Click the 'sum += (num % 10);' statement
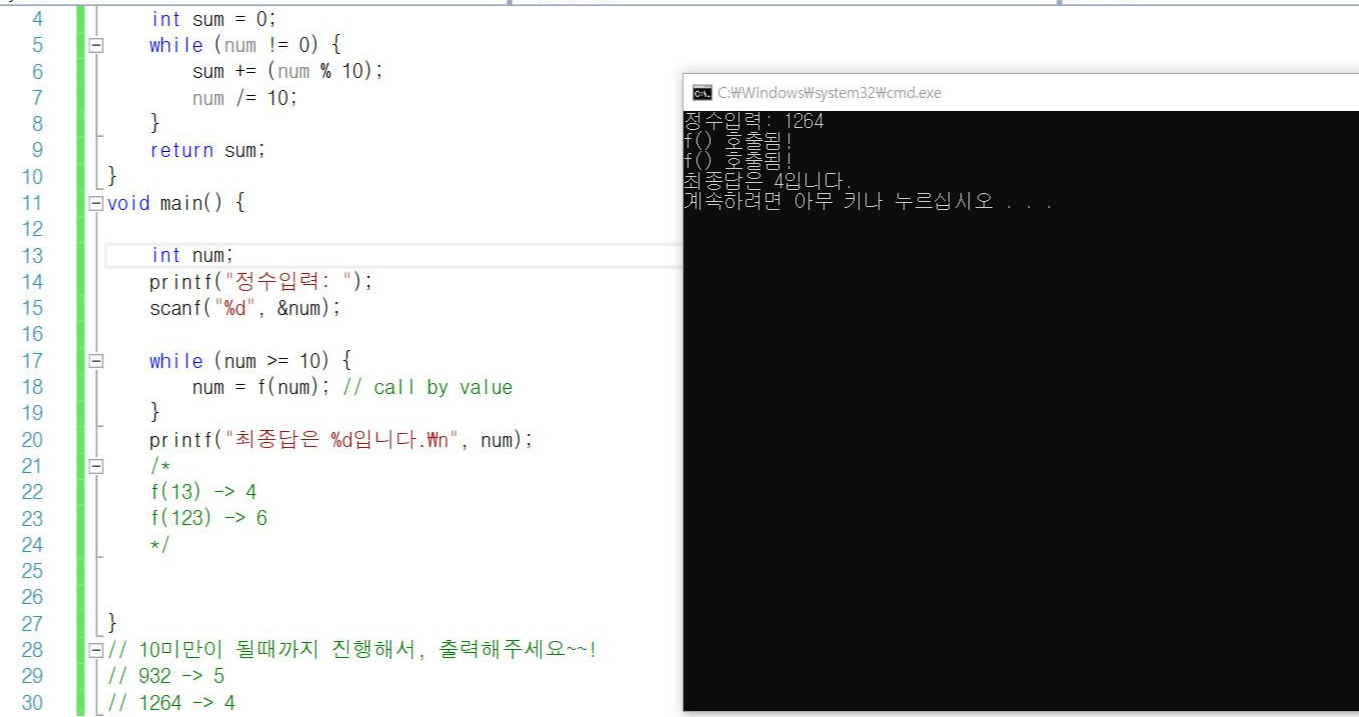The height and width of the screenshot is (717, 1359). (288, 71)
